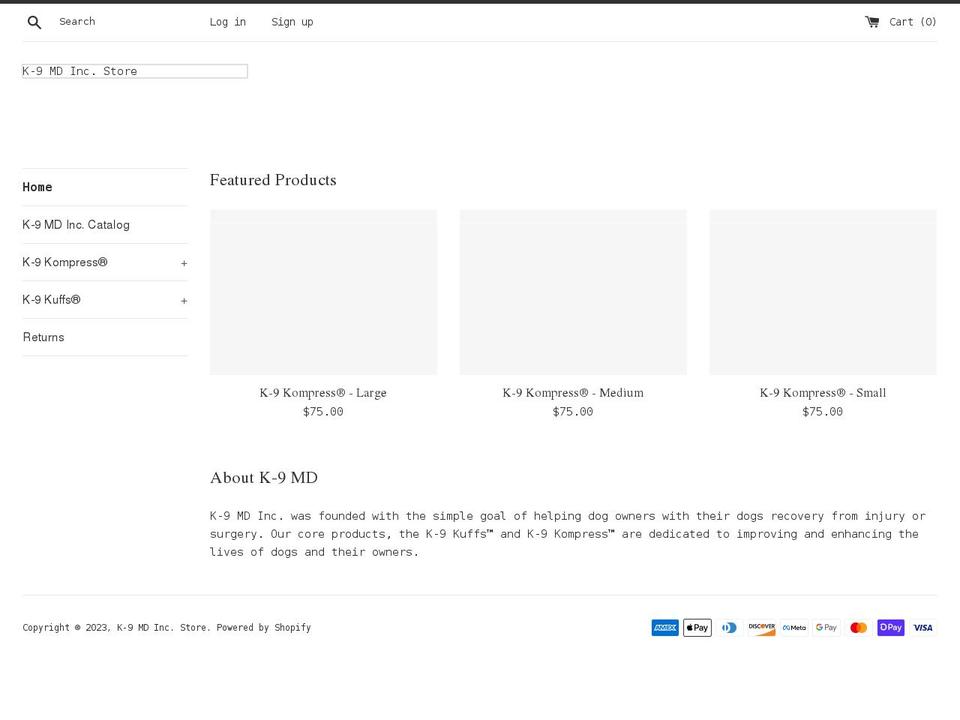Click the $75.00 price under Small
The width and height of the screenshot is (960, 720).
coord(823,412)
